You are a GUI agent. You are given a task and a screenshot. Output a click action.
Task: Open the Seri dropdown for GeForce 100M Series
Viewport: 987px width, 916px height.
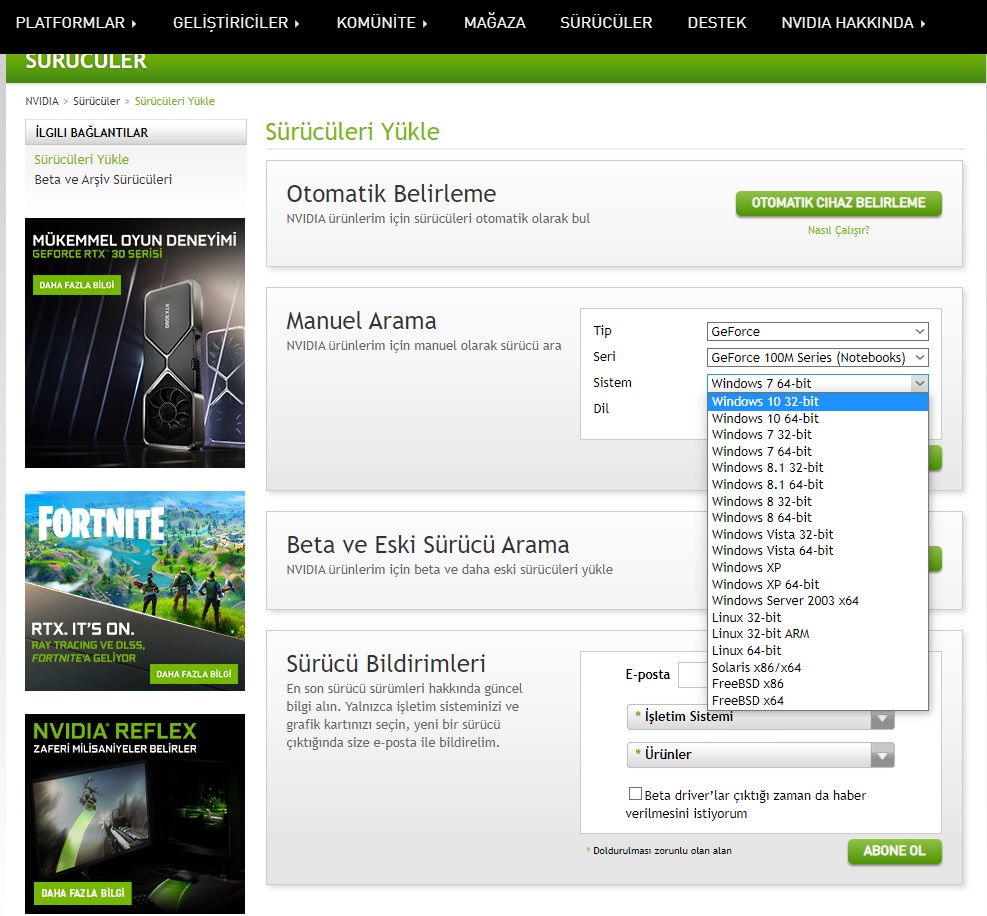coord(818,358)
